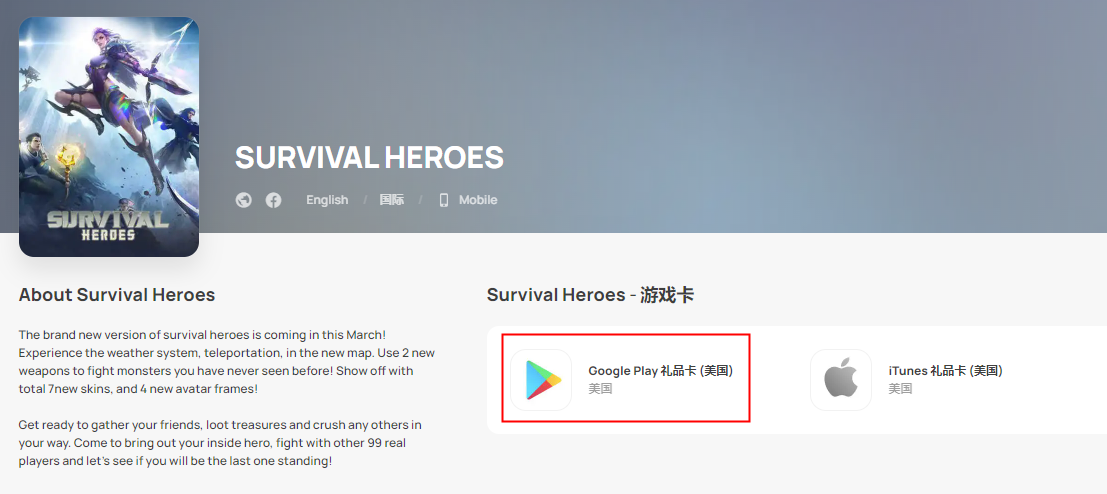This screenshot has width=1107, height=494.
Task: Click the globe website icon
Action: [244, 200]
